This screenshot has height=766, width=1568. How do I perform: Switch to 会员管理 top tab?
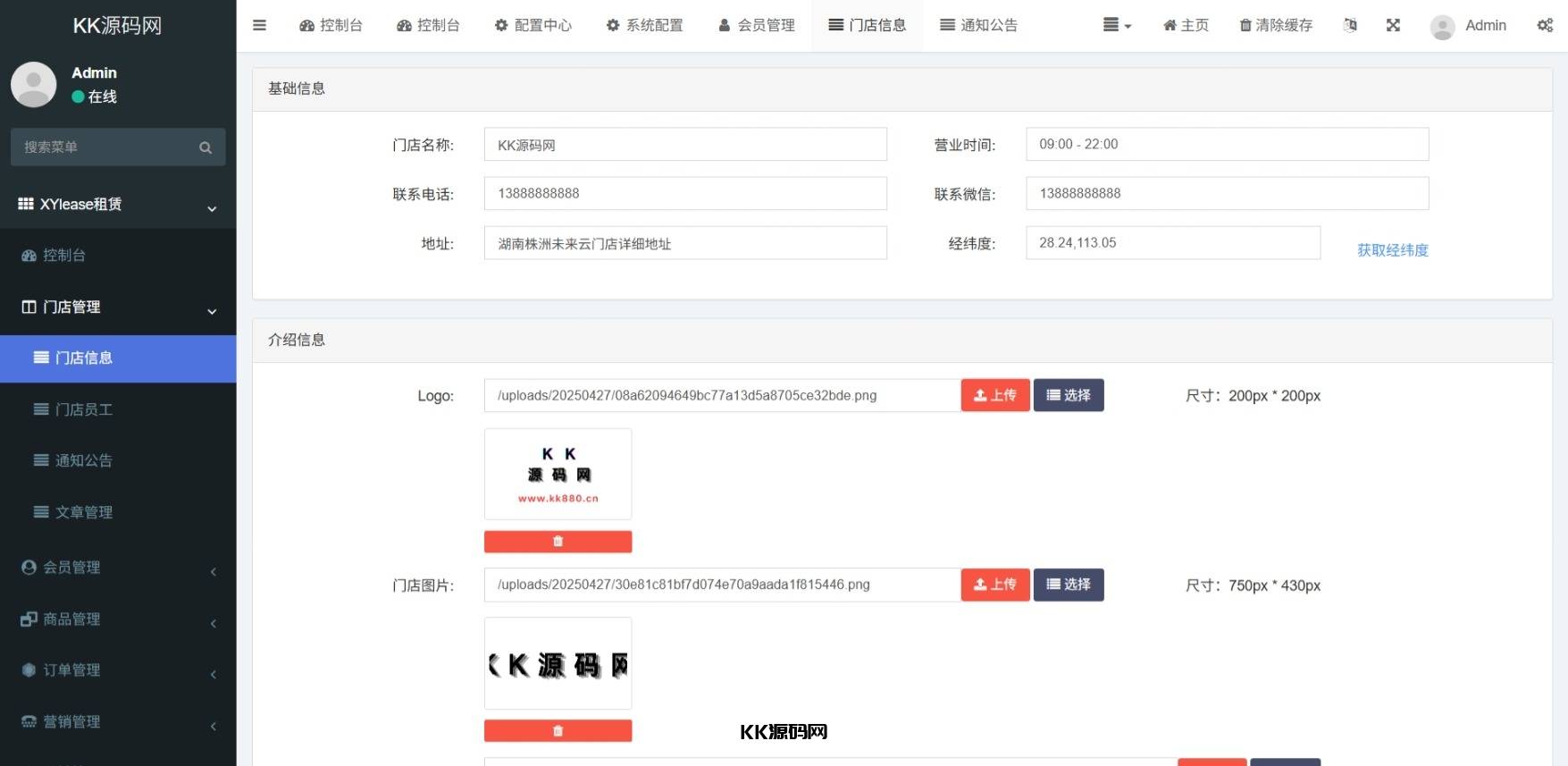pyautogui.click(x=756, y=25)
